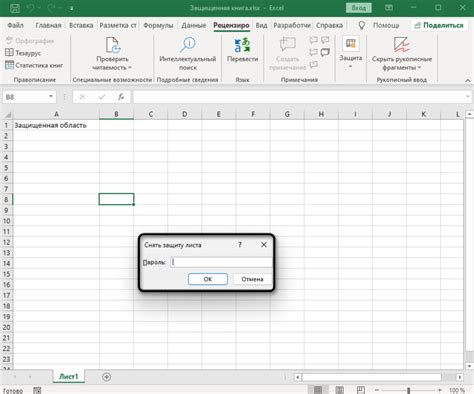
Task: Expand the formula bar with its arrow
Action: [468, 97]
